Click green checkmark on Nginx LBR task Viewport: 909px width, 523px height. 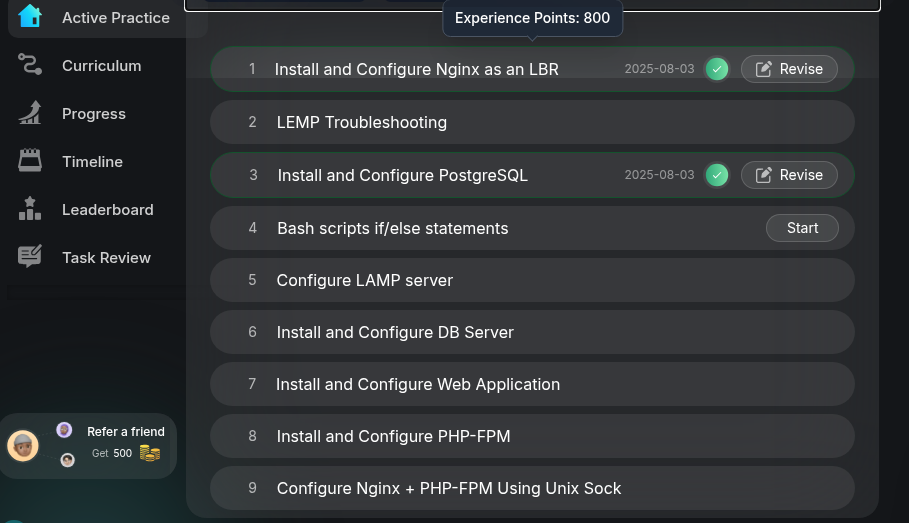(x=717, y=69)
